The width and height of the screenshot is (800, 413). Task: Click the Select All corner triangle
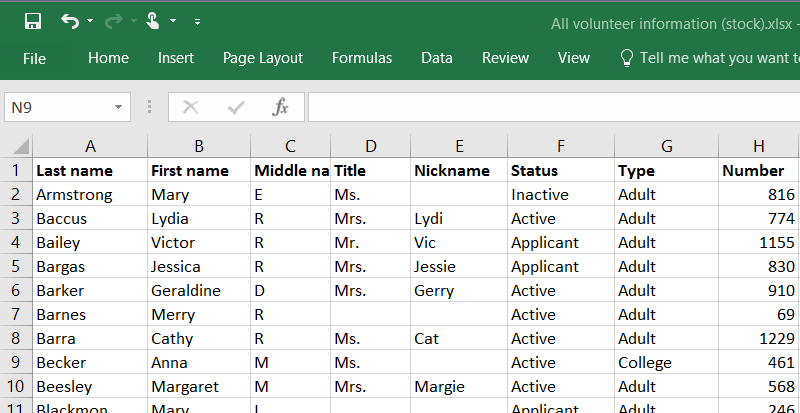[x=18, y=146]
